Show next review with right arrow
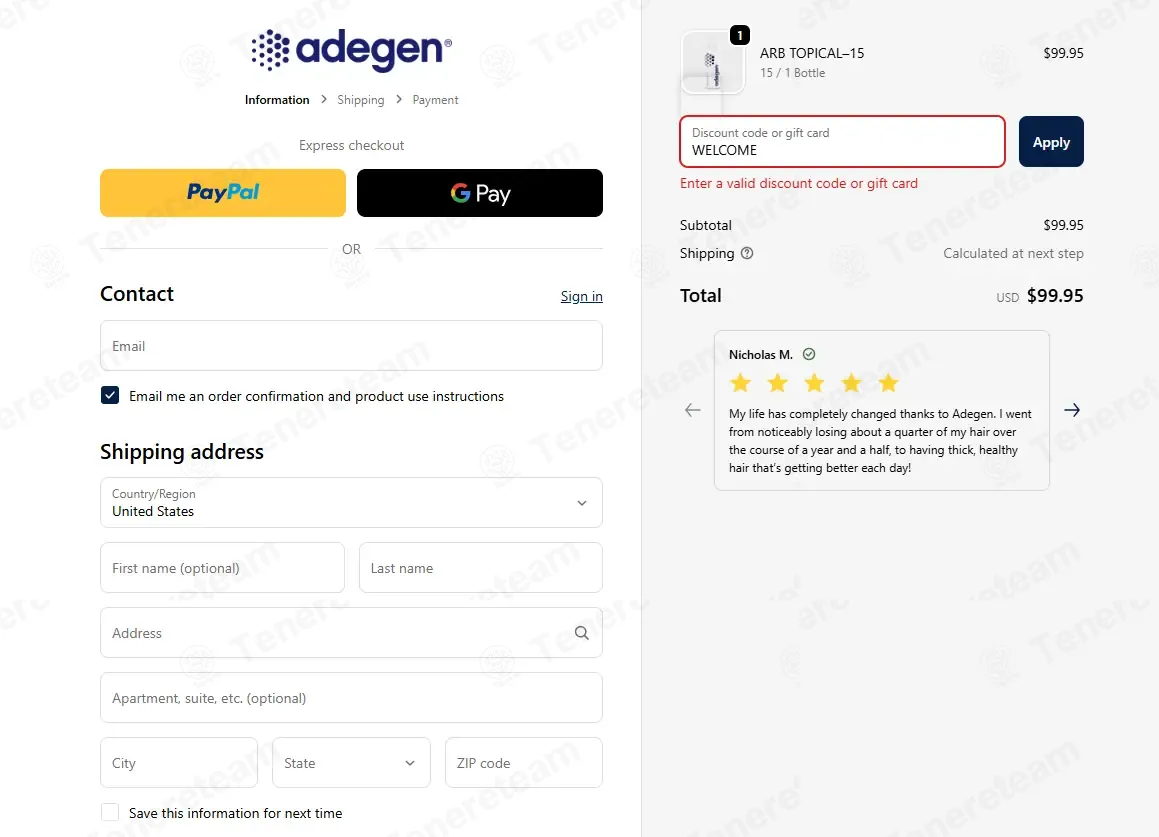Viewport: 1159px width, 837px height. point(1072,410)
